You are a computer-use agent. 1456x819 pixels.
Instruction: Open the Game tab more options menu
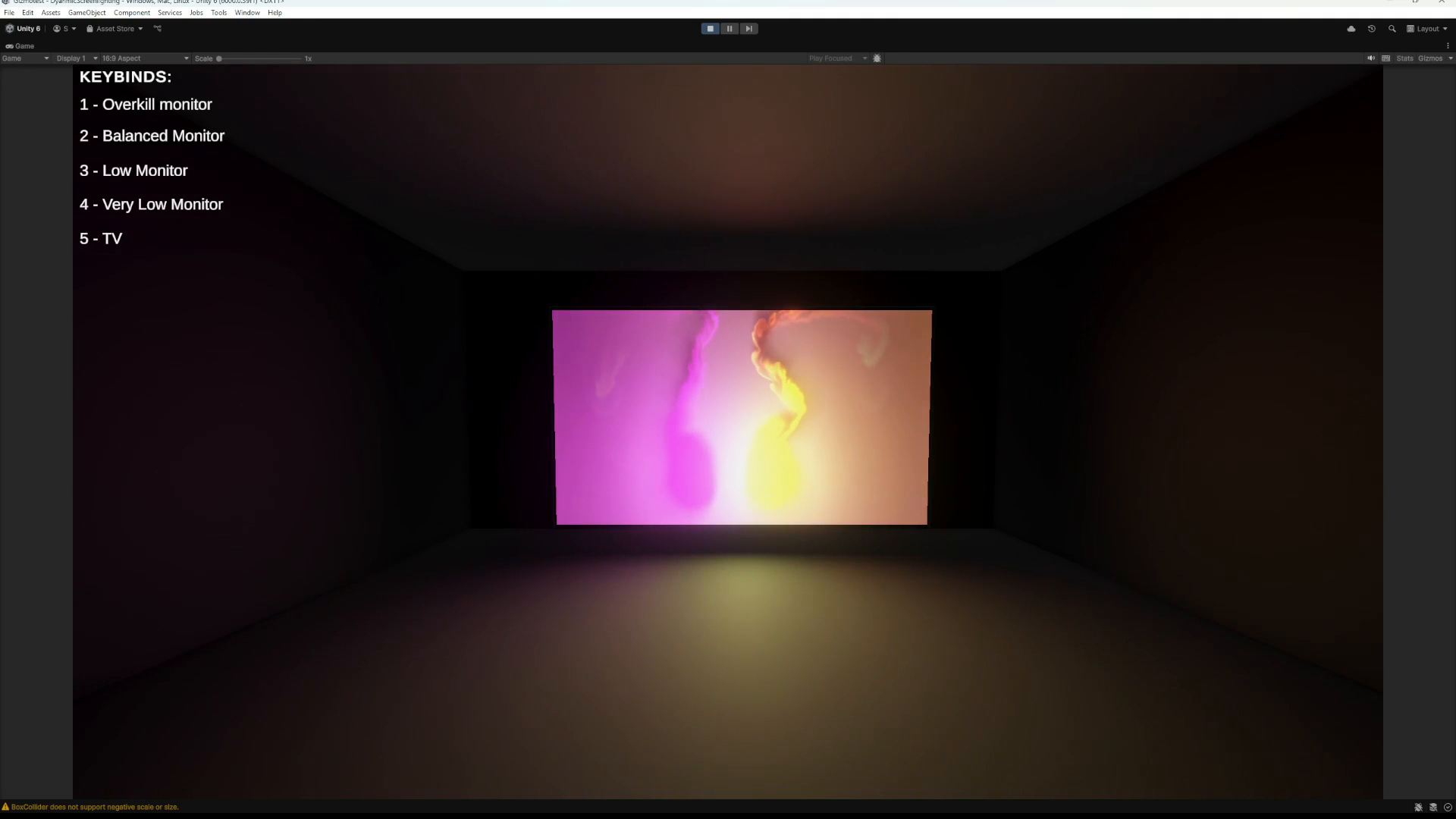(1448, 46)
